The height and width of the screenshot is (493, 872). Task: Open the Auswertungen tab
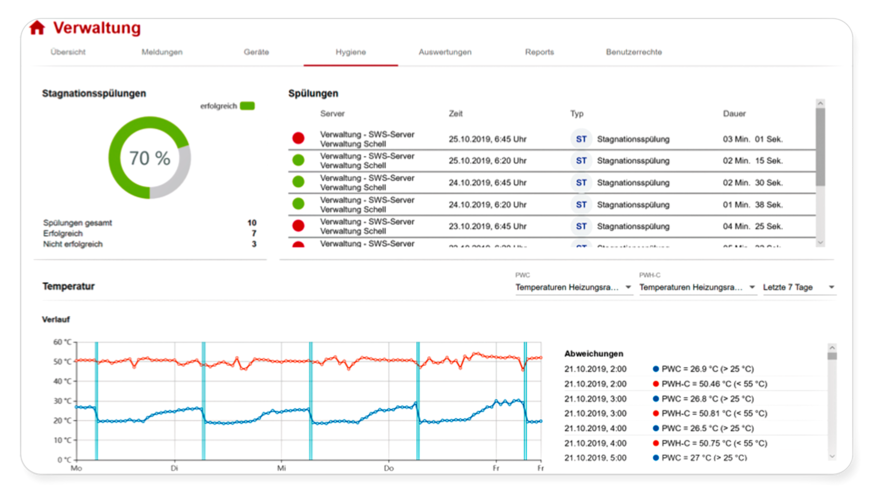click(445, 52)
